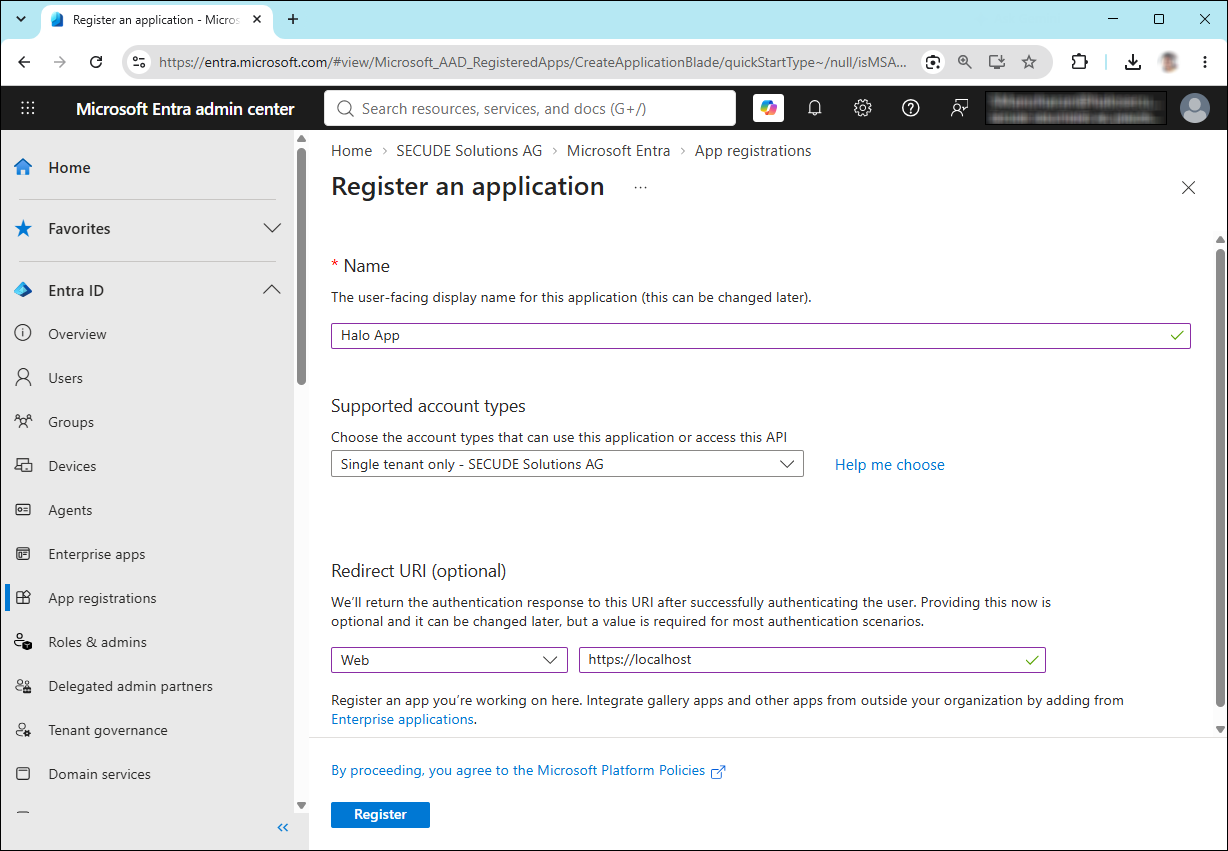Screen dimensions: 1228x851
Task: Collapse the Entra ID section chevron
Action: click(x=272, y=290)
